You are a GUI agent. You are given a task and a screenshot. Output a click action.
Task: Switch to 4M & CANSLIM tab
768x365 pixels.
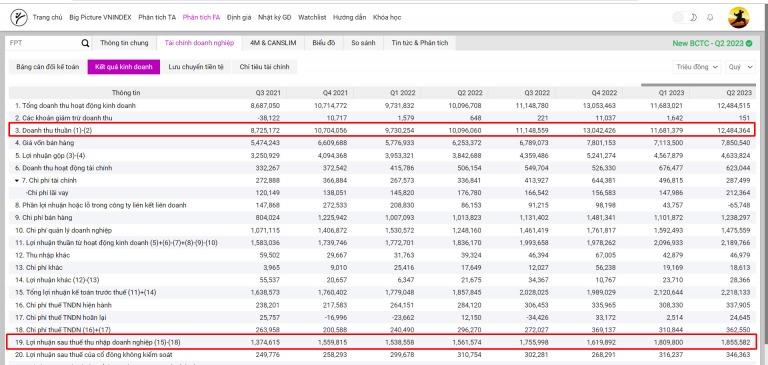tap(273, 43)
